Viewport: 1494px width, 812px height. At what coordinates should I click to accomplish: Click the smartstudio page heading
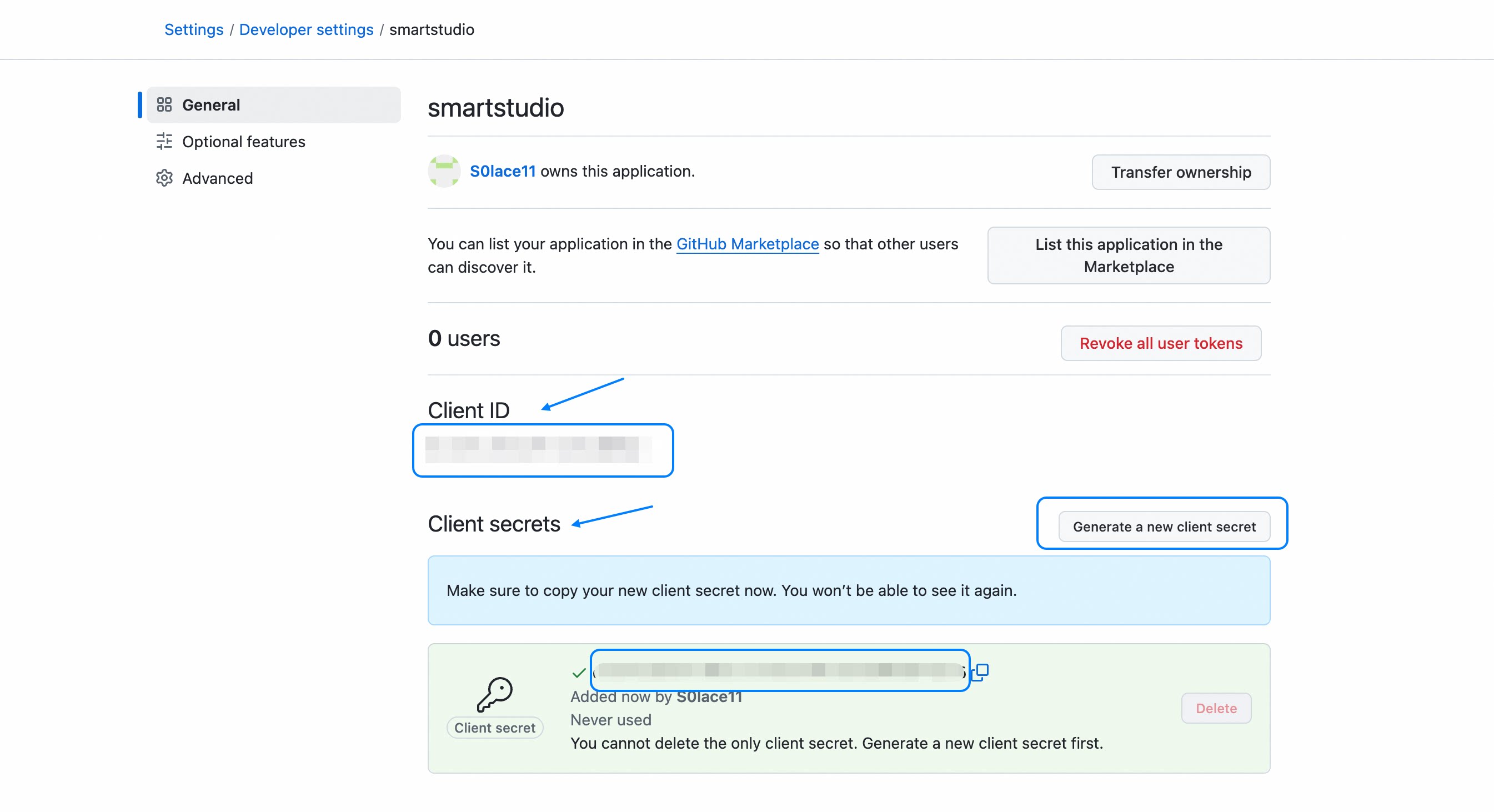pos(496,108)
